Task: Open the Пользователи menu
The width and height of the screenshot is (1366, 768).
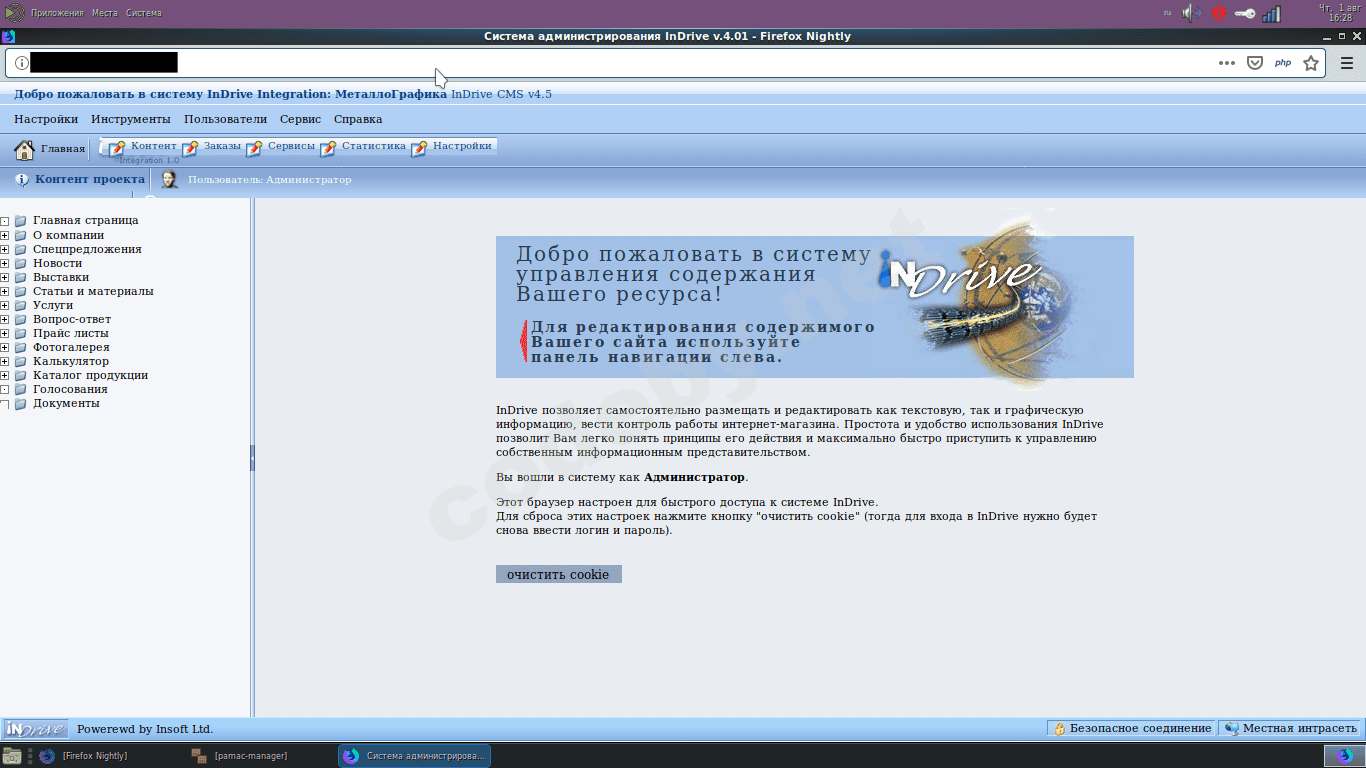Action: (225, 119)
